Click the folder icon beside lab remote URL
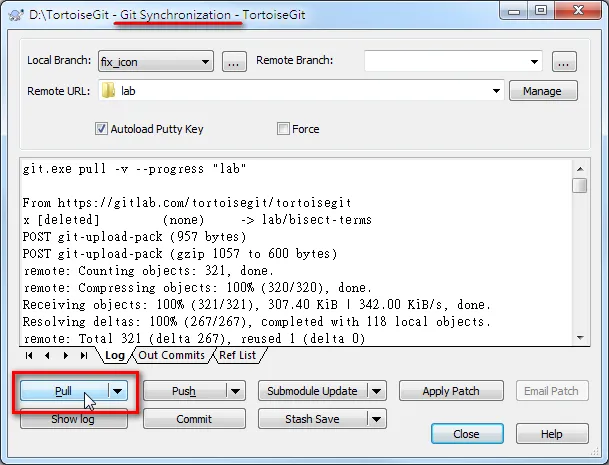609x465 pixels. click(108, 91)
